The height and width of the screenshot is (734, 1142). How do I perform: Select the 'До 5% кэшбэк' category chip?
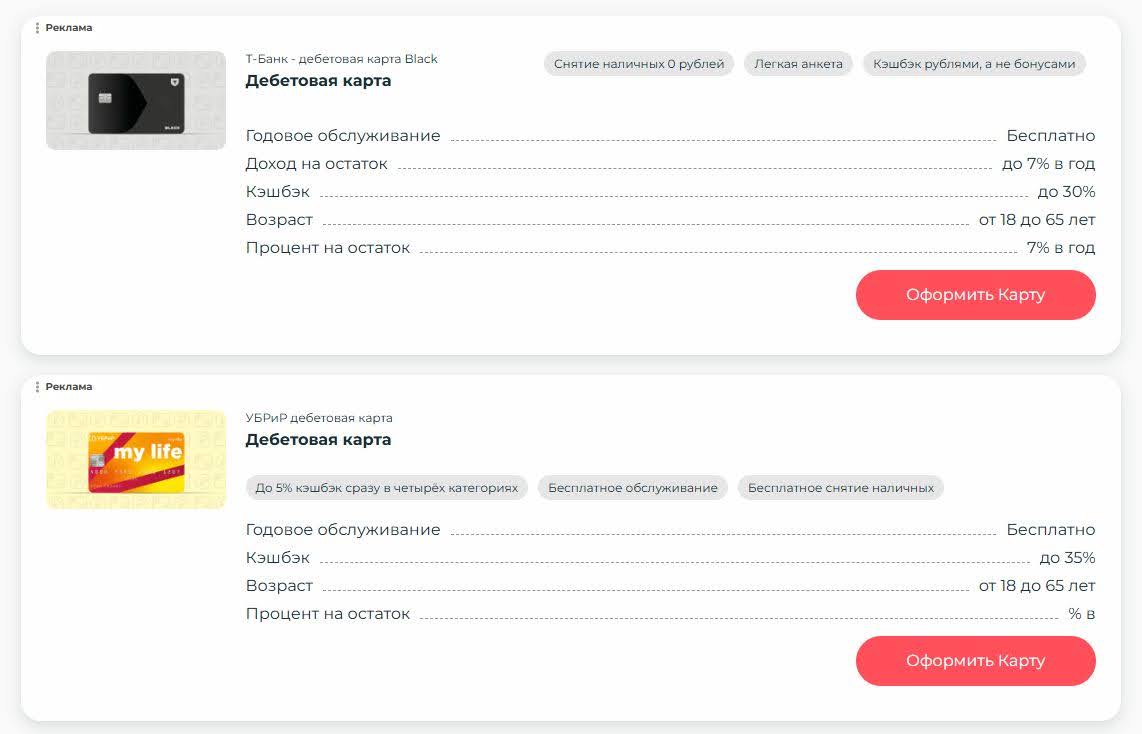(385, 487)
